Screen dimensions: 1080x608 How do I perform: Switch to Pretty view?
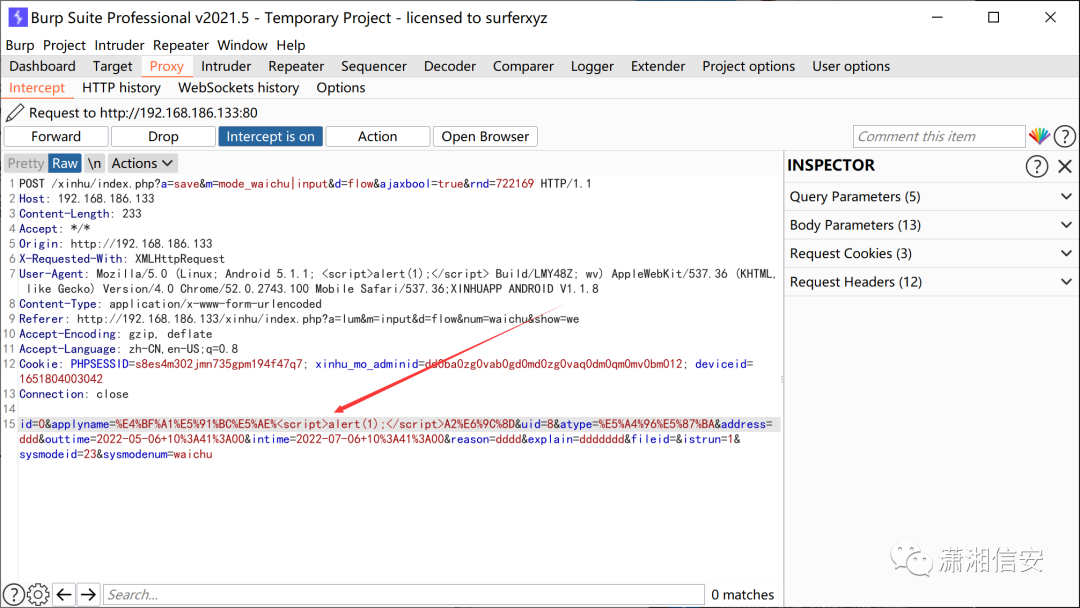click(x=26, y=163)
